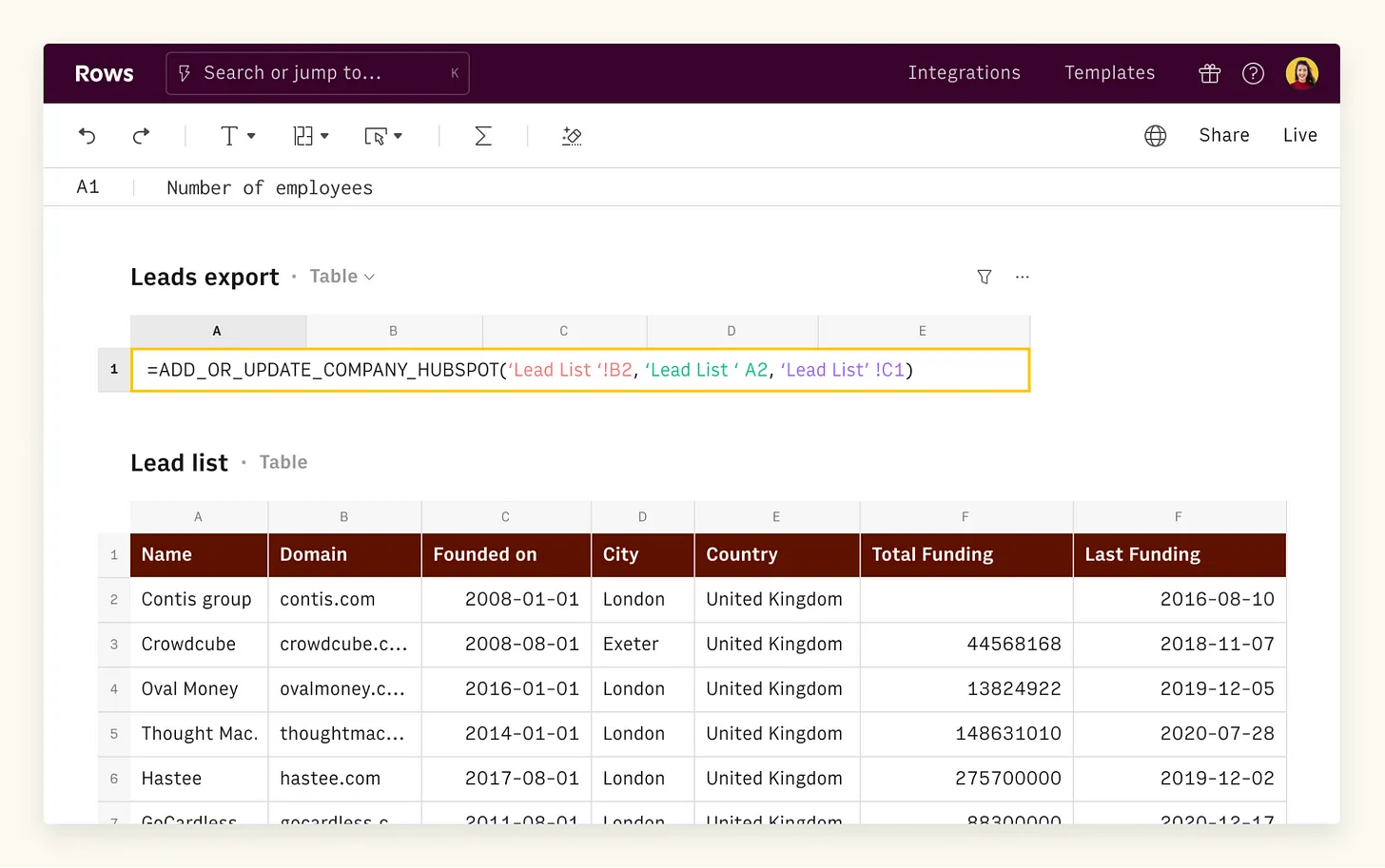Viewport: 1385px width, 868px height.
Task: Click the redo arrow icon
Action: tap(141, 136)
